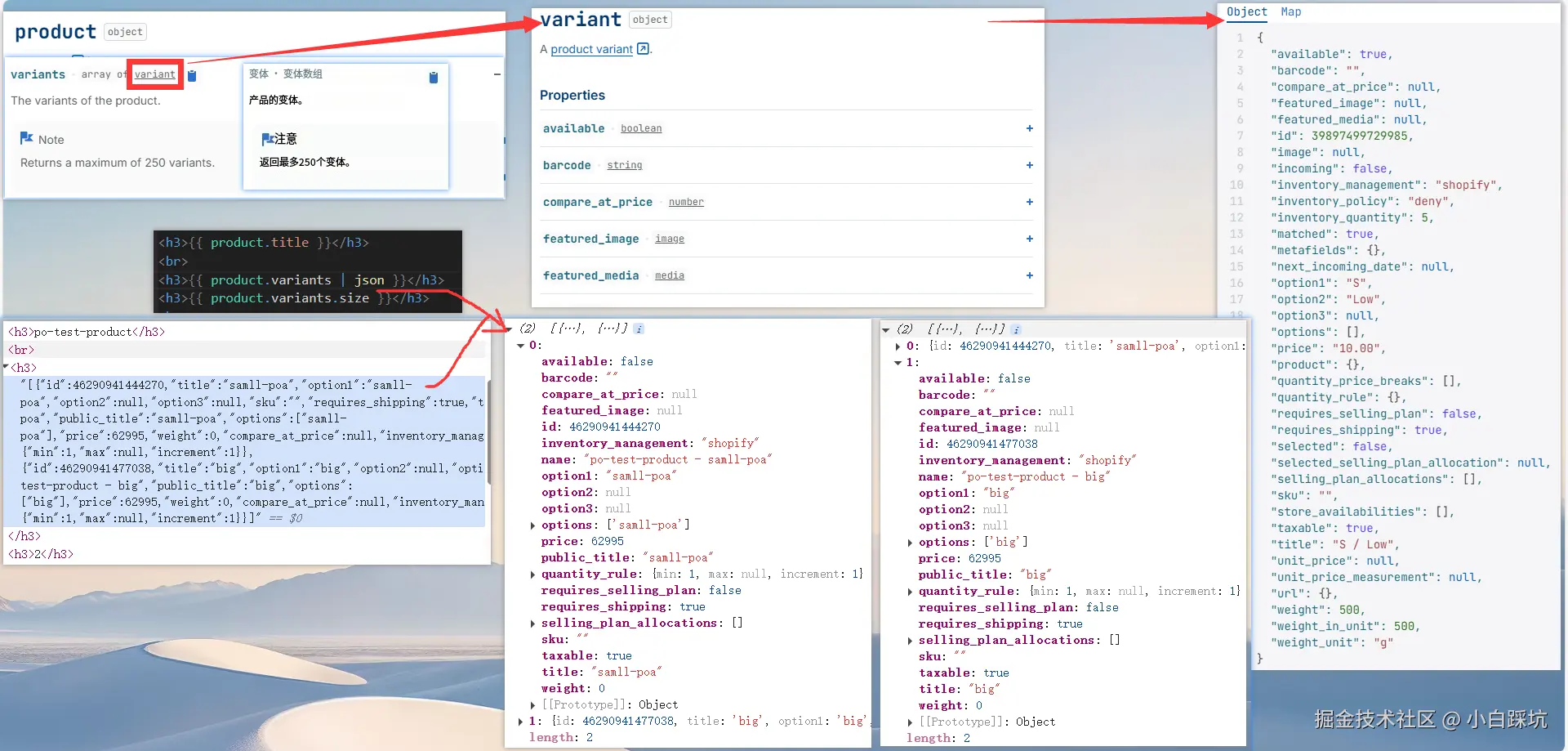Expand index 0 in right console panel
The image size is (1568, 751).
click(898, 346)
